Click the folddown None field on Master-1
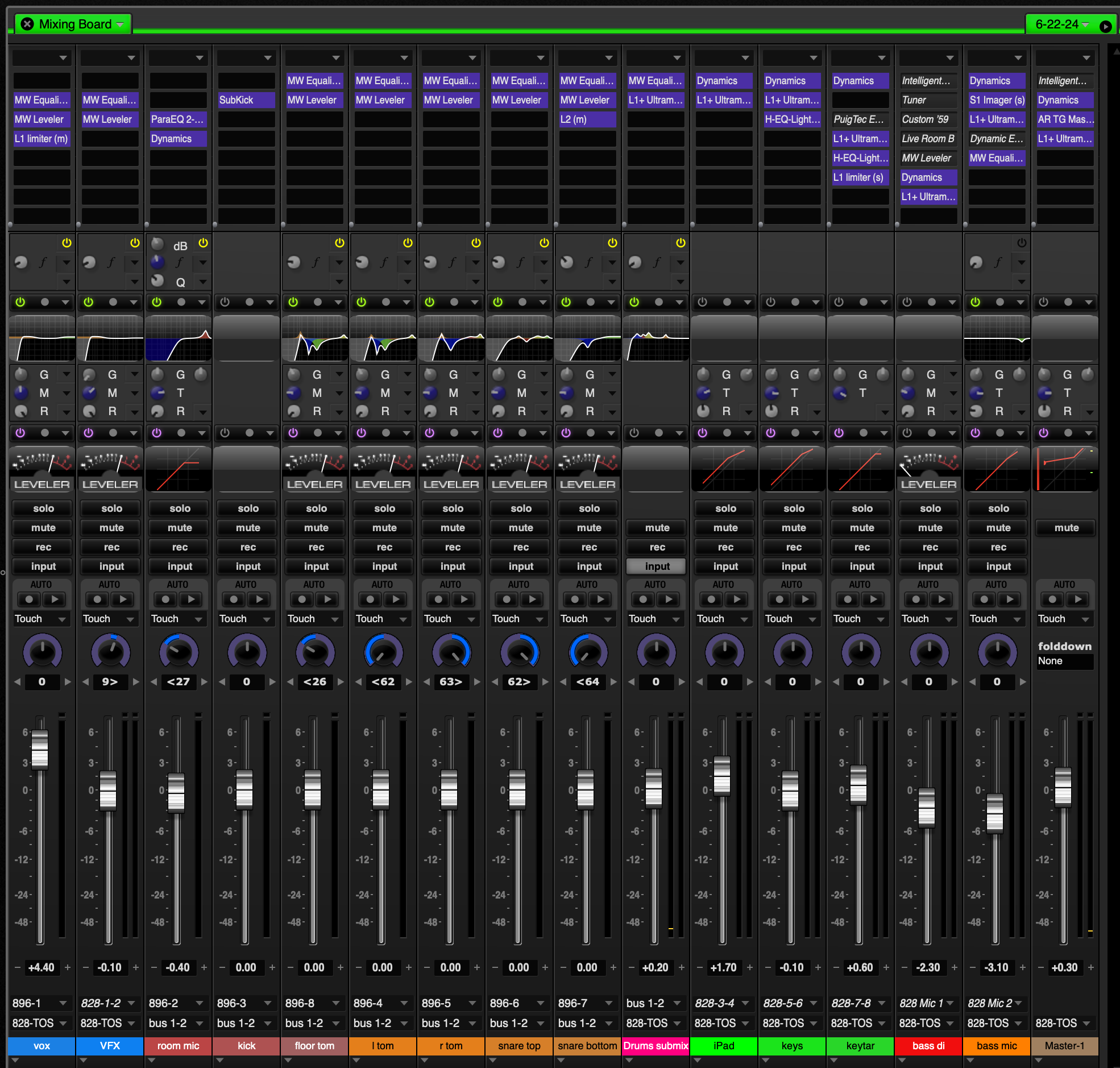Screen dimensions: 1120x1068 click(x=1065, y=661)
